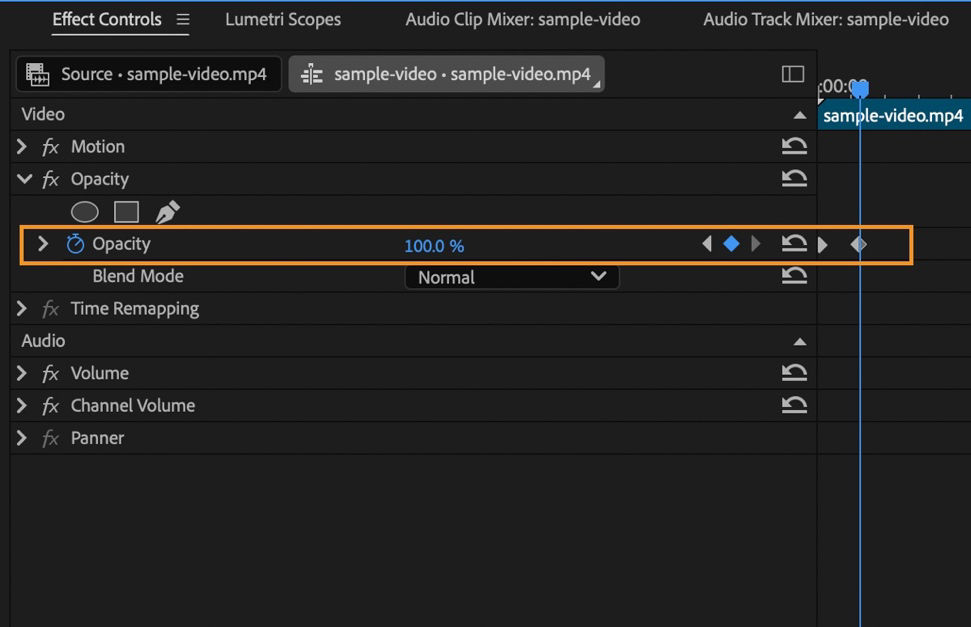This screenshot has height=627, width=971.
Task: Create an ellipse mask on Opacity
Action: point(84,211)
